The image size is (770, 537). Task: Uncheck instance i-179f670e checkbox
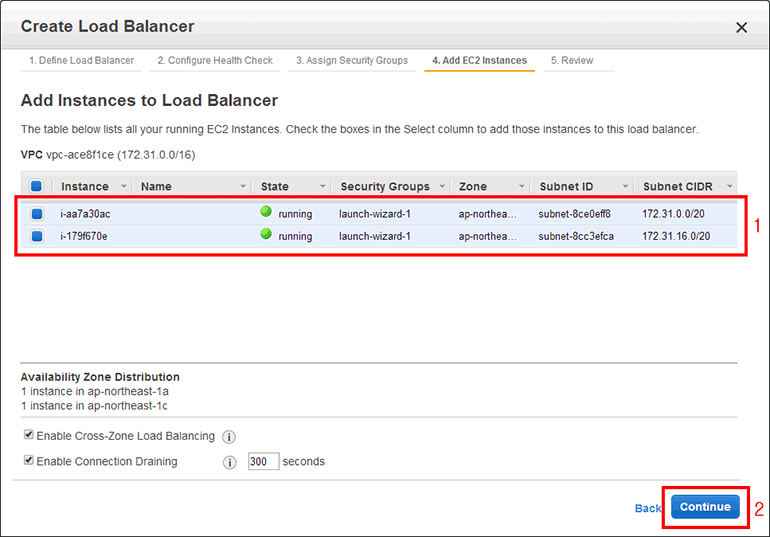[36, 236]
